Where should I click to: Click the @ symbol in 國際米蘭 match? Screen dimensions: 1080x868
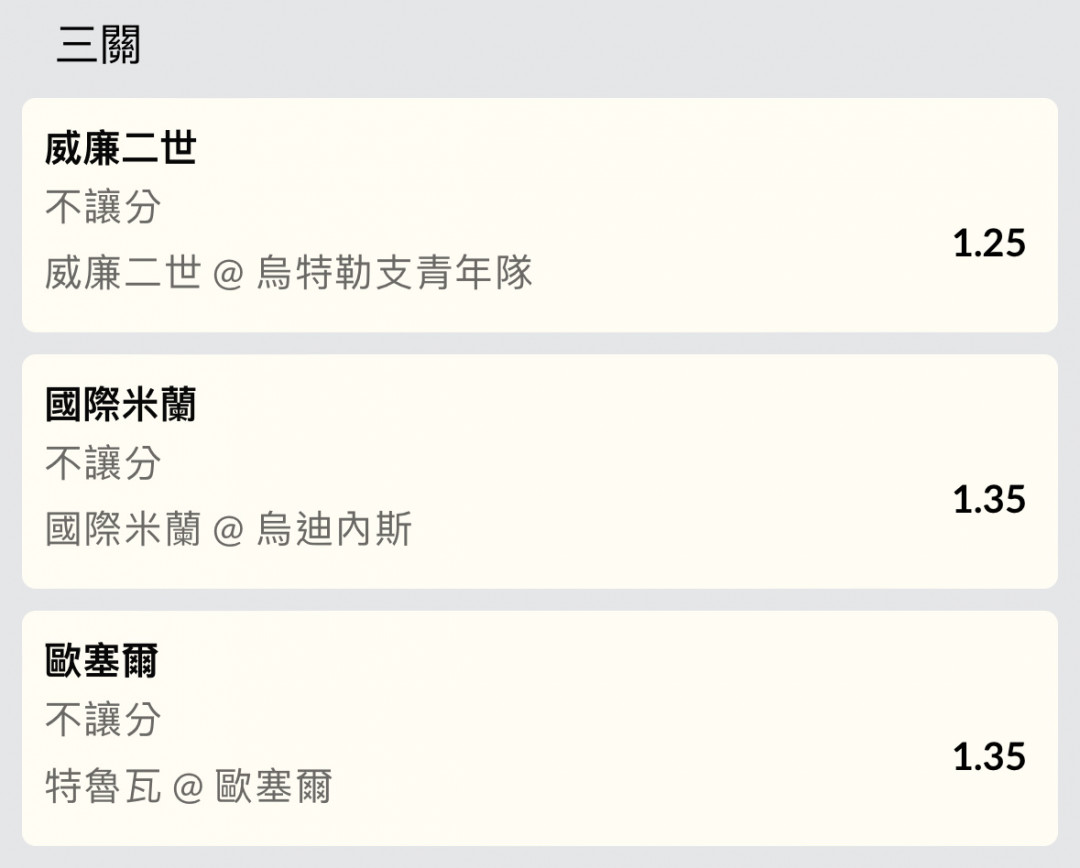[x=229, y=530]
